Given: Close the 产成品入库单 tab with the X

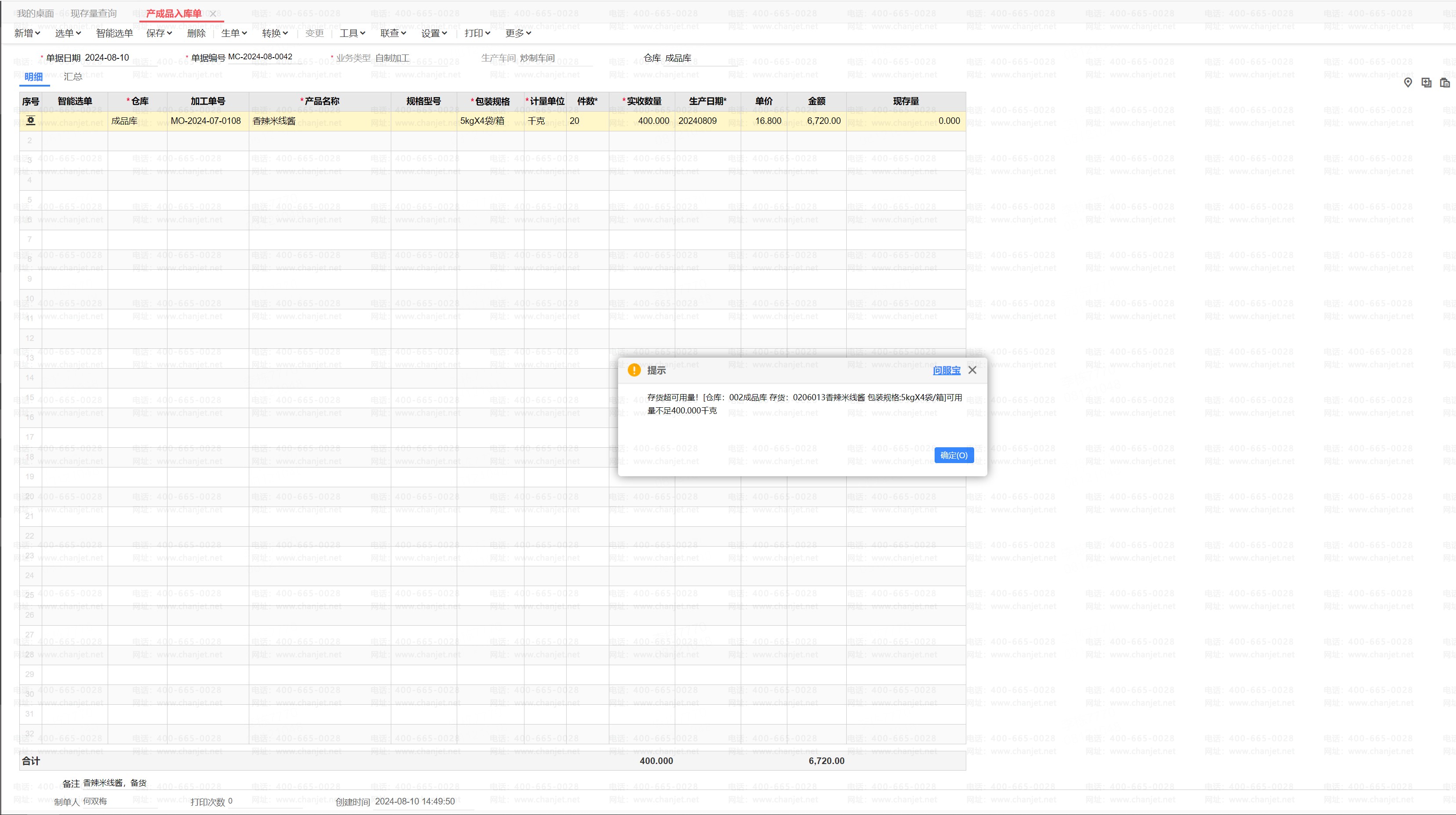Looking at the screenshot, I should (213, 14).
